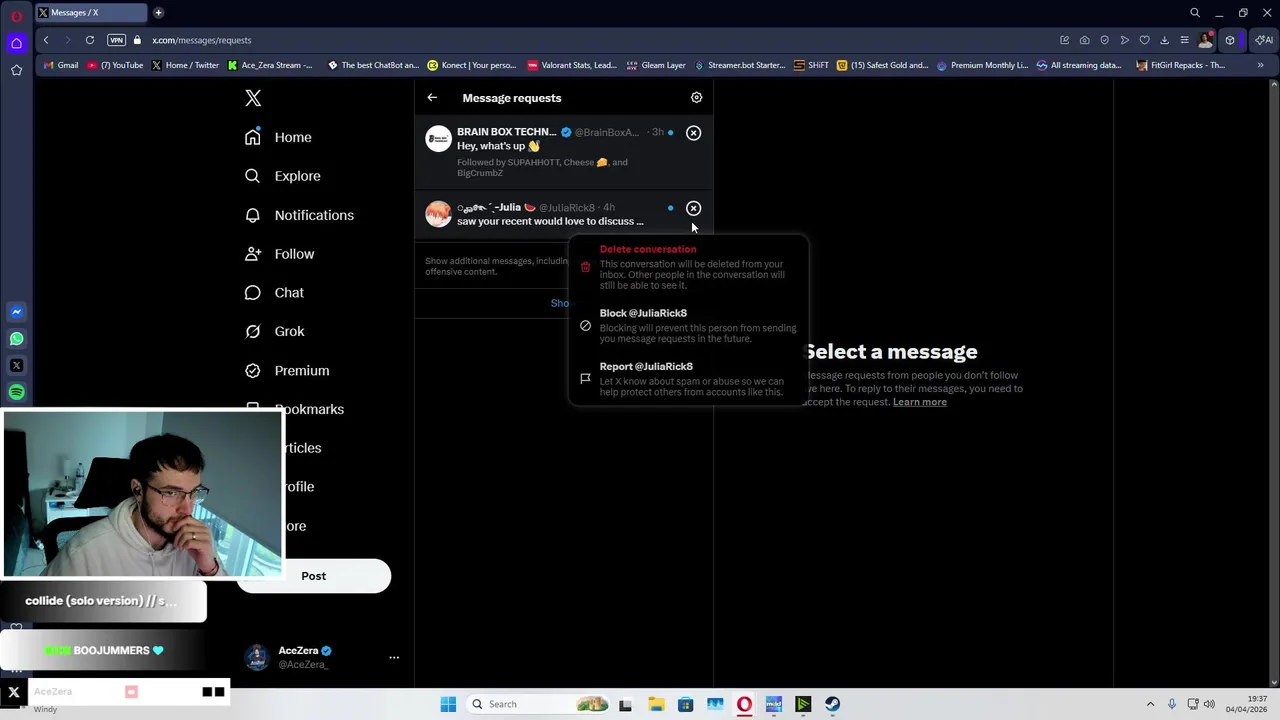Click the browser back arrow
Screen dimensions: 1280x720
46,40
